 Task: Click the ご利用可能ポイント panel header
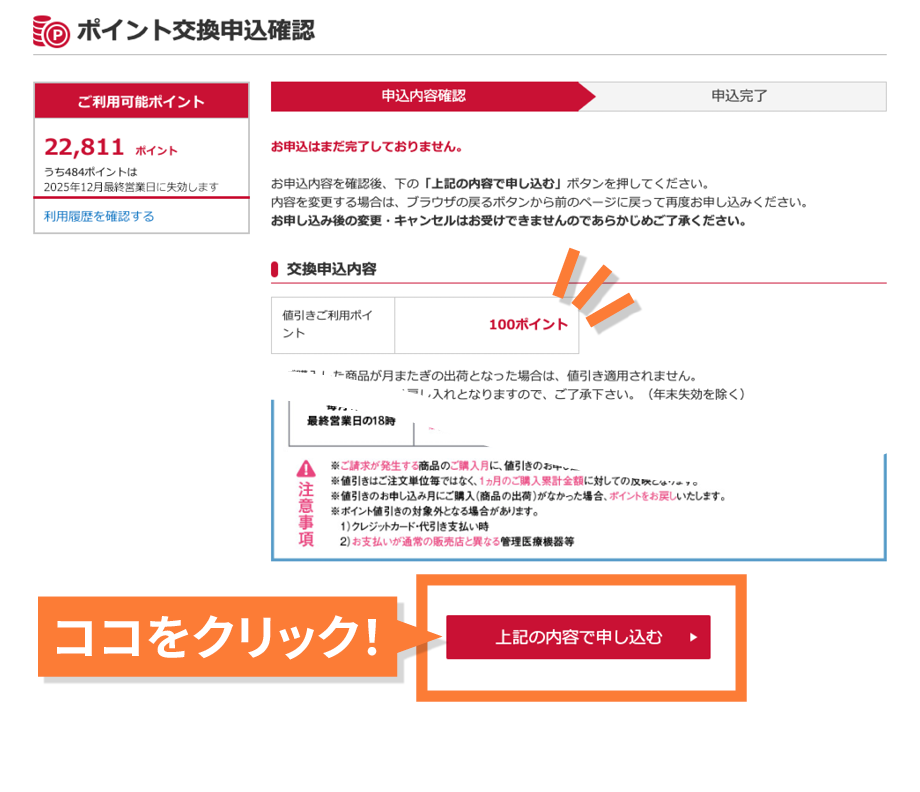tap(141, 101)
